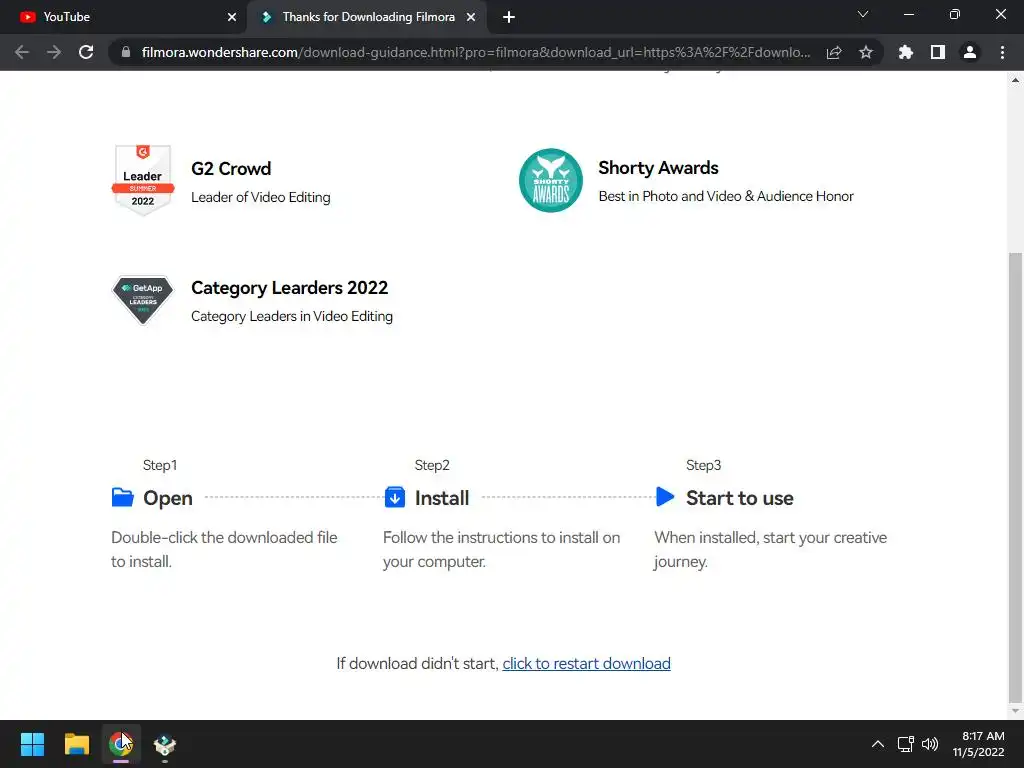Show hidden system tray icons
This screenshot has height=768, width=1024.
pos(878,744)
